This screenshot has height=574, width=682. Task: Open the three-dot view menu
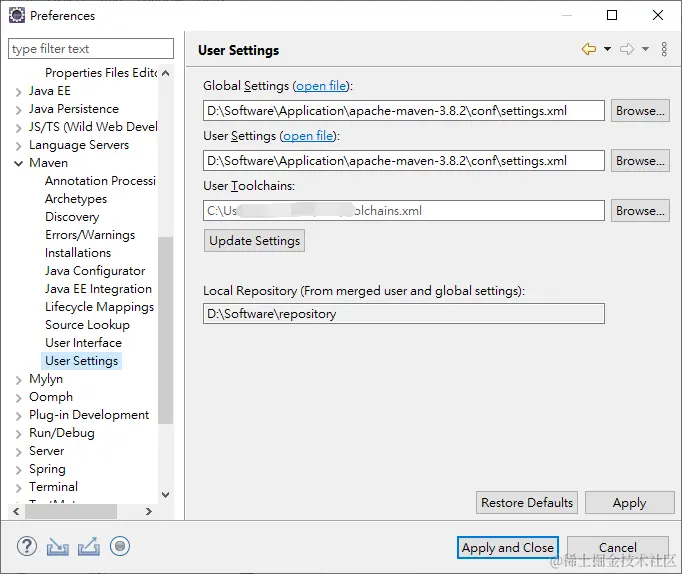tap(664, 49)
